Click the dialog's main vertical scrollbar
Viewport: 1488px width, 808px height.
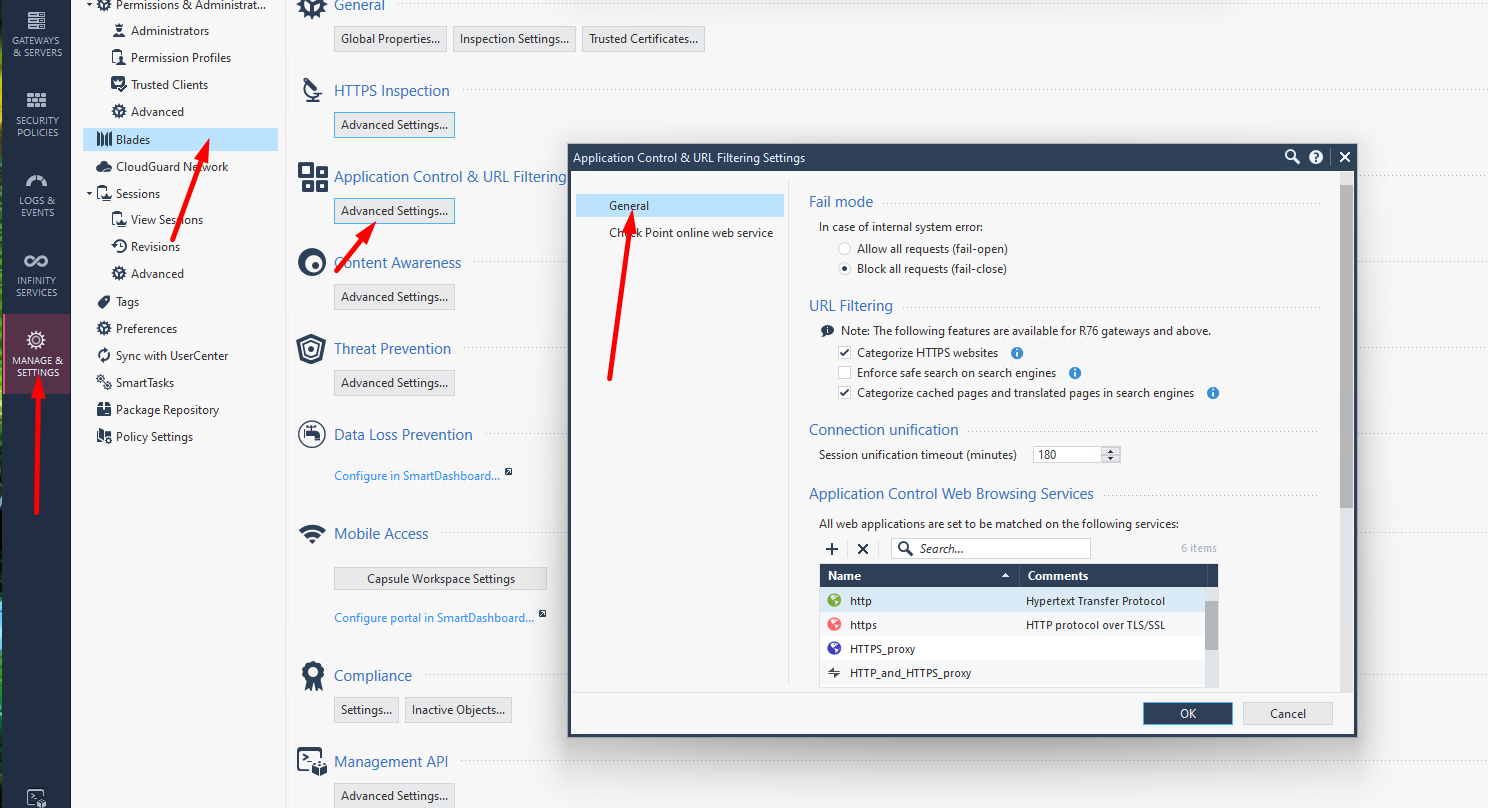pyautogui.click(x=1346, y=345)
